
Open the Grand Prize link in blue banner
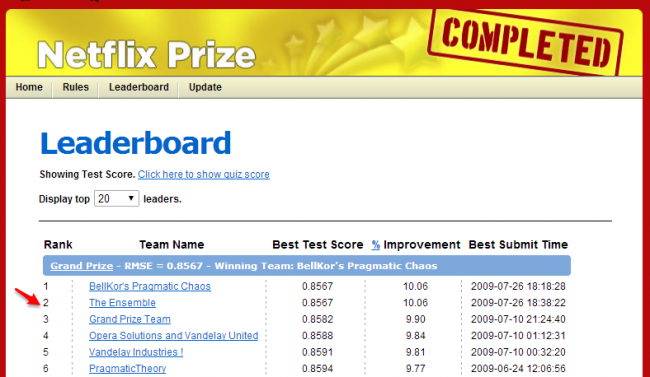point(82,266)
